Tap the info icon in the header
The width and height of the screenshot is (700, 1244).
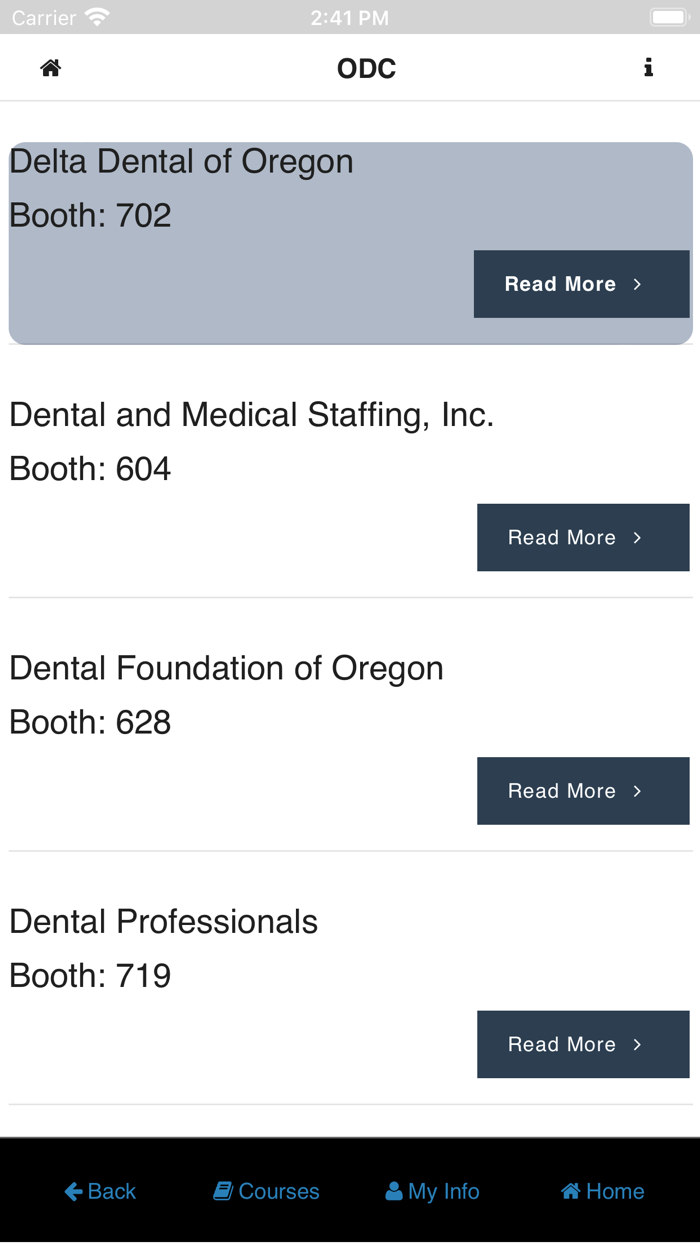pyautogui.click(x=649, y=67)
